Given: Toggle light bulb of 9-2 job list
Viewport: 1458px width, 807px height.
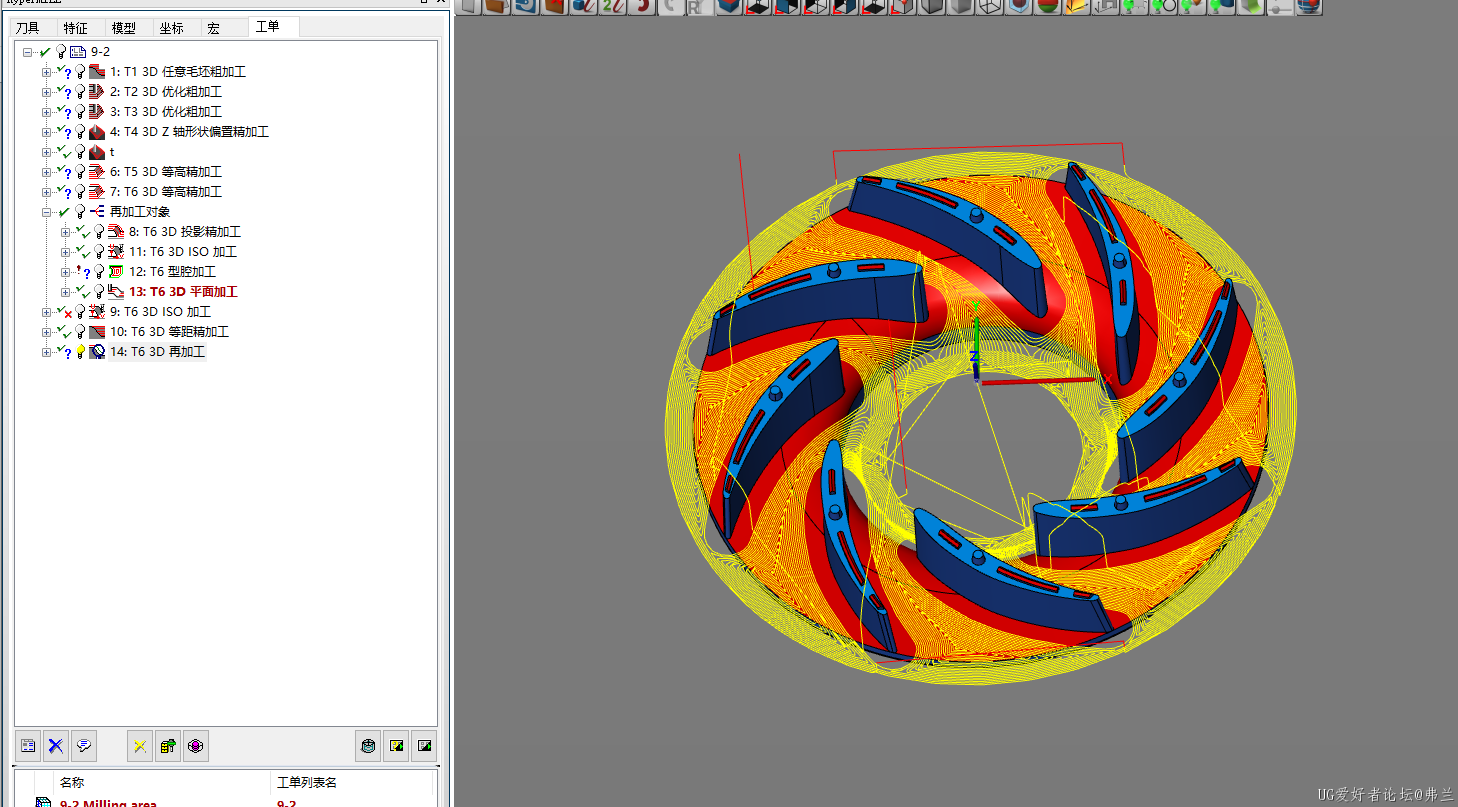Looking at the screenshot, I should (x=61, y=52).
